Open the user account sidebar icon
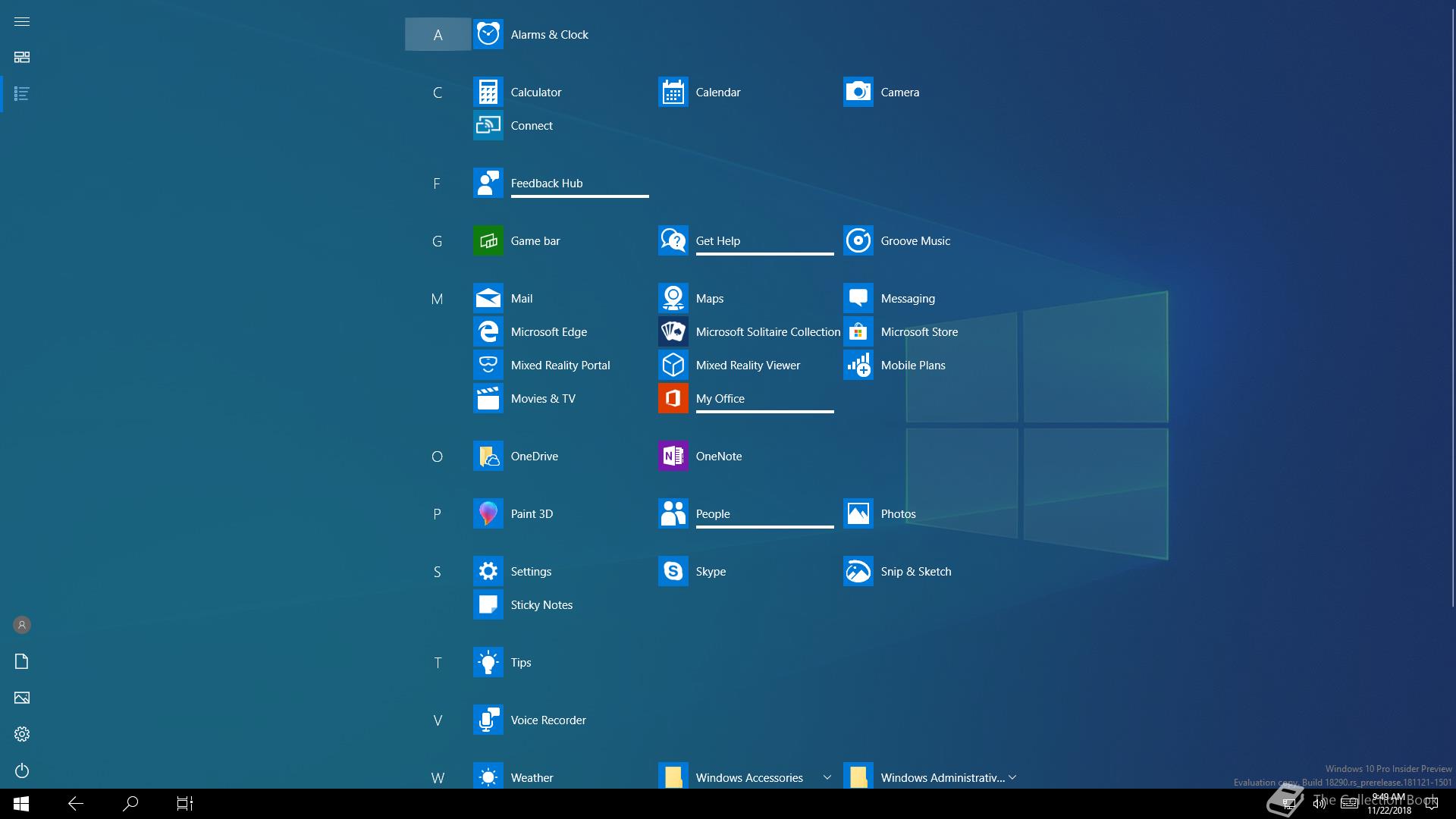1456x819 pixels. coord(22,625)
